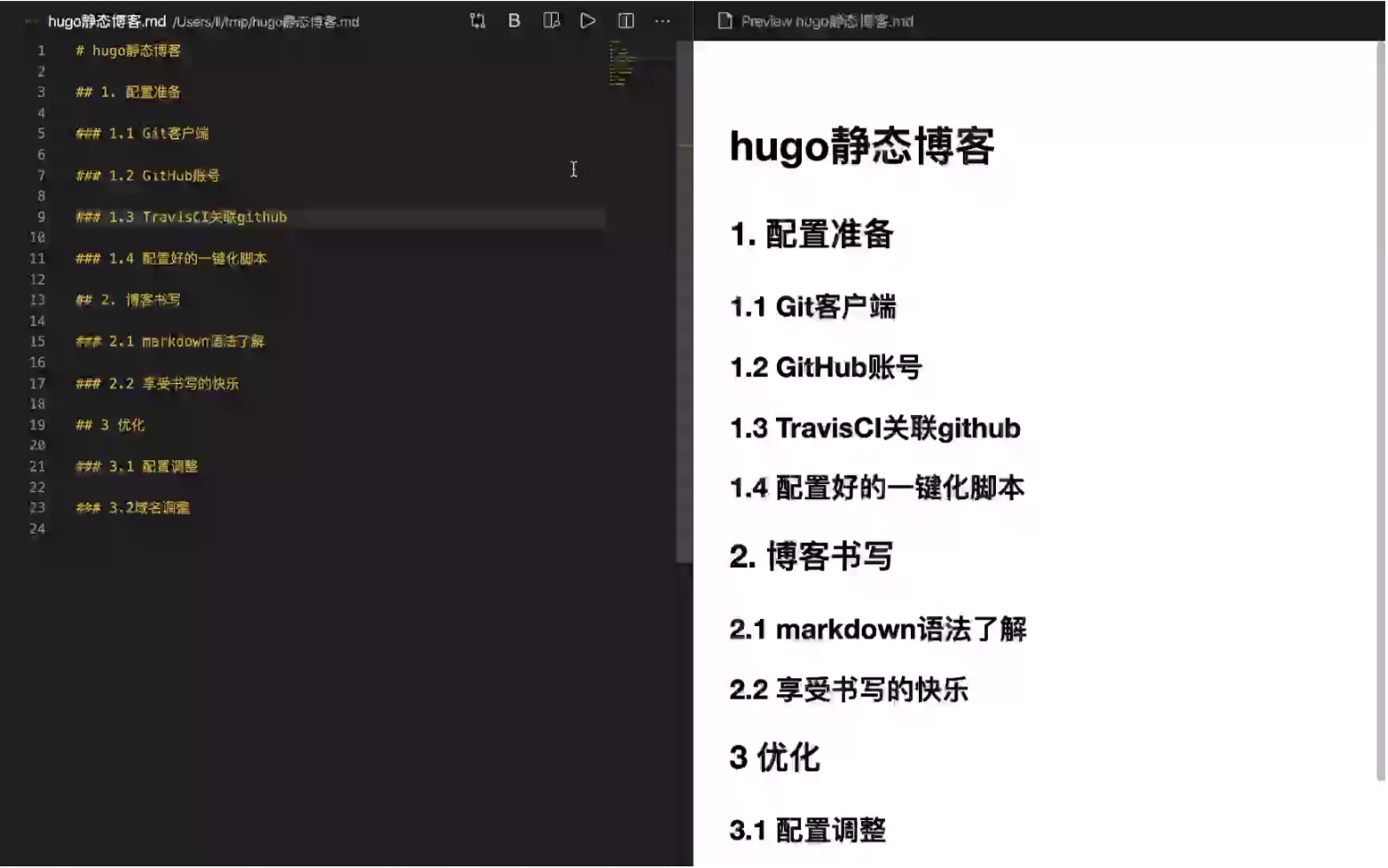Click line number 1 in the gutter
This screenshot has width=1388, height=868.
[x=41, y=51]
